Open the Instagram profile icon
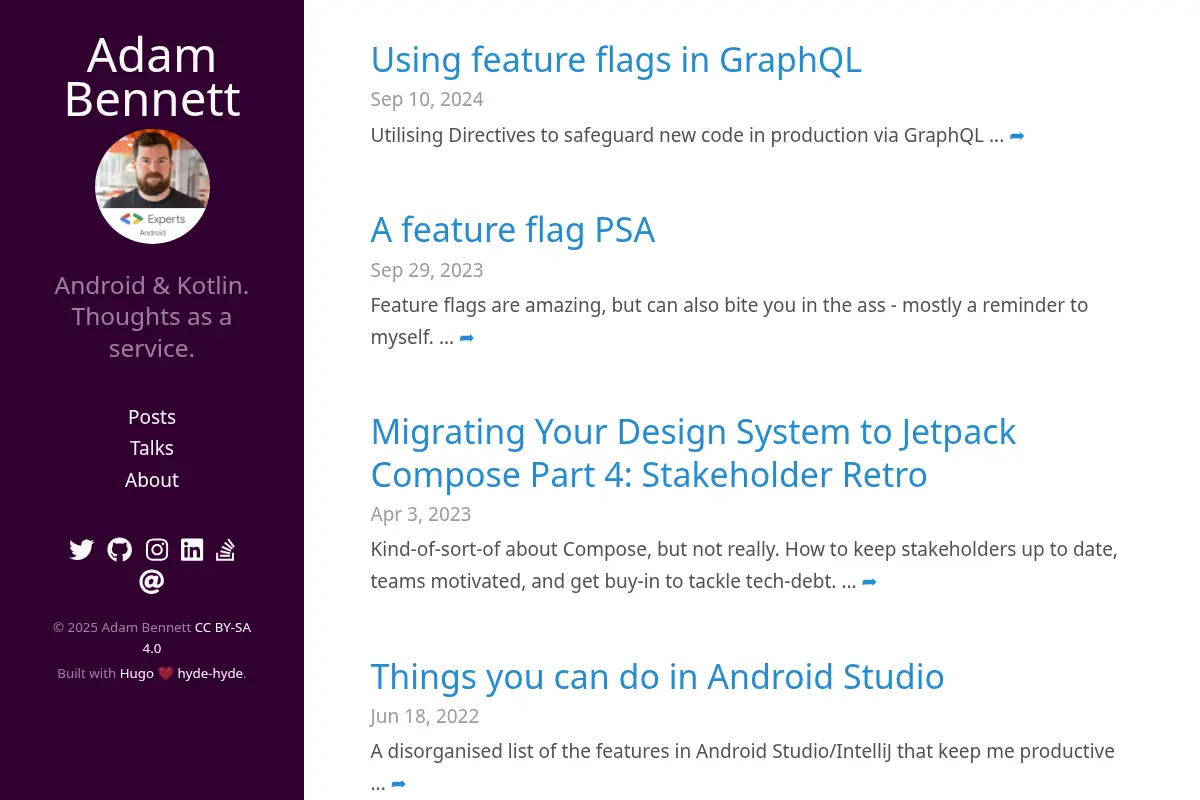Screen dimensions: 1200x800 click(157, 549)
